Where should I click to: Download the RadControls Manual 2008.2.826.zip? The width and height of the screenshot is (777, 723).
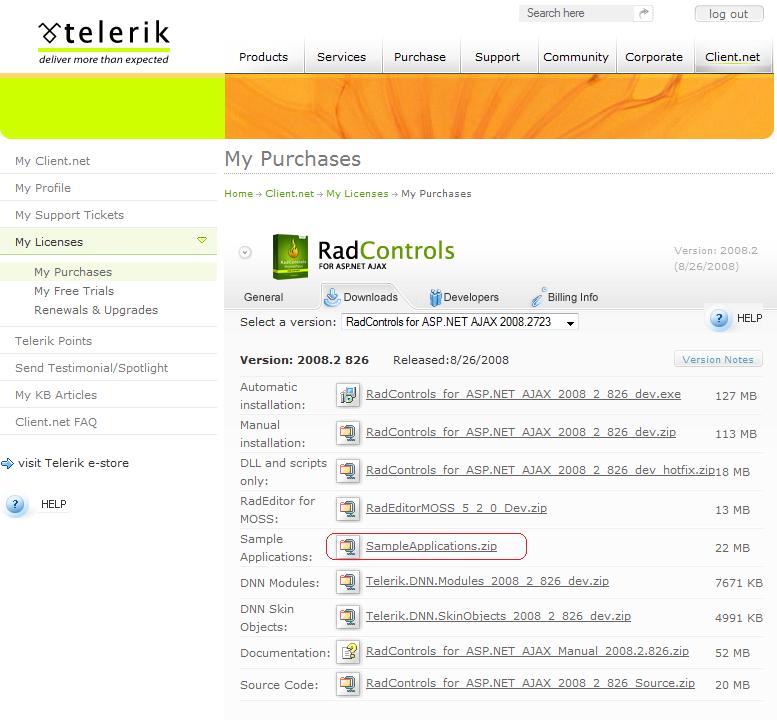click(x=527, y=652)
